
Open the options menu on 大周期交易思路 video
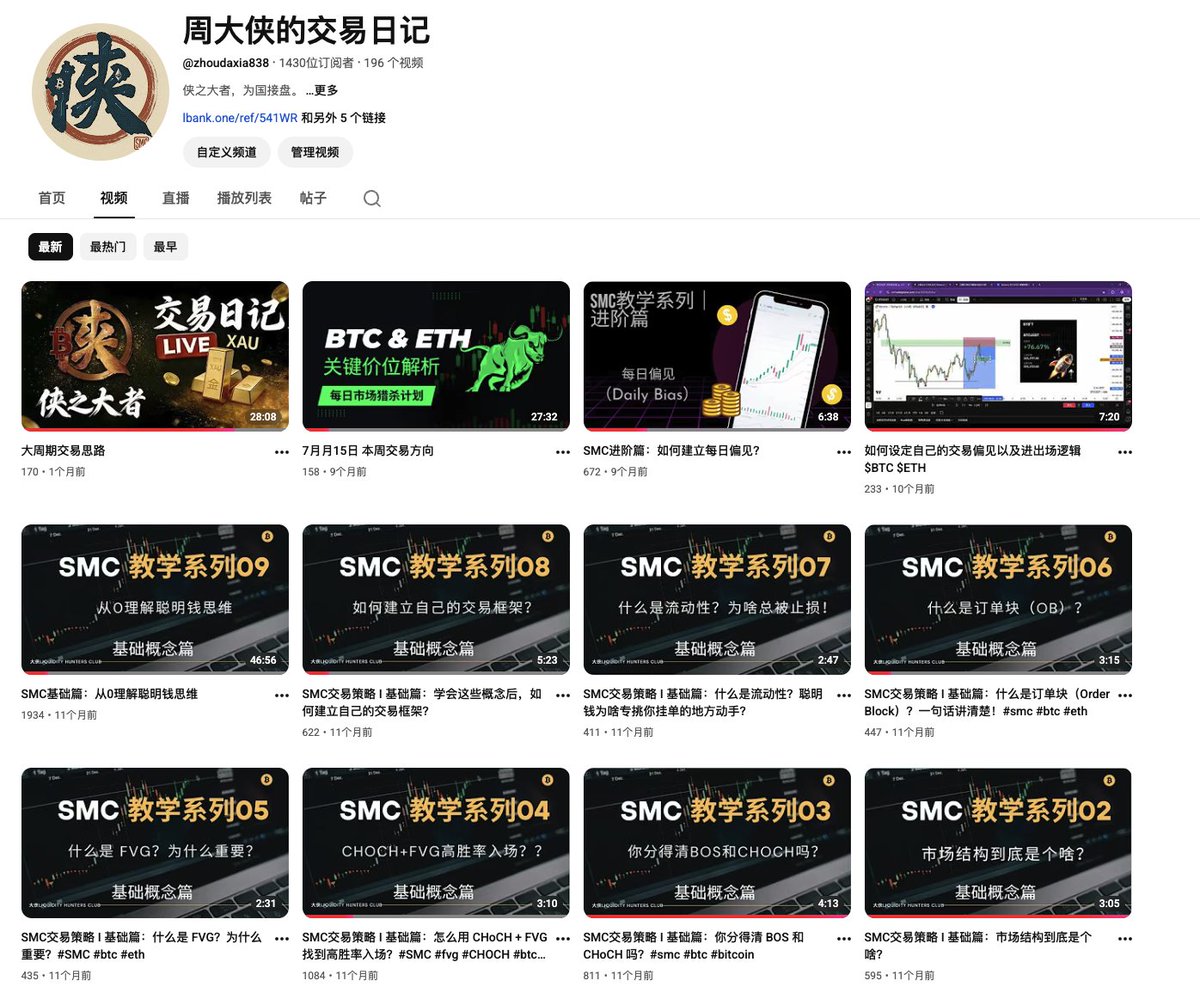tap(281, 452)
